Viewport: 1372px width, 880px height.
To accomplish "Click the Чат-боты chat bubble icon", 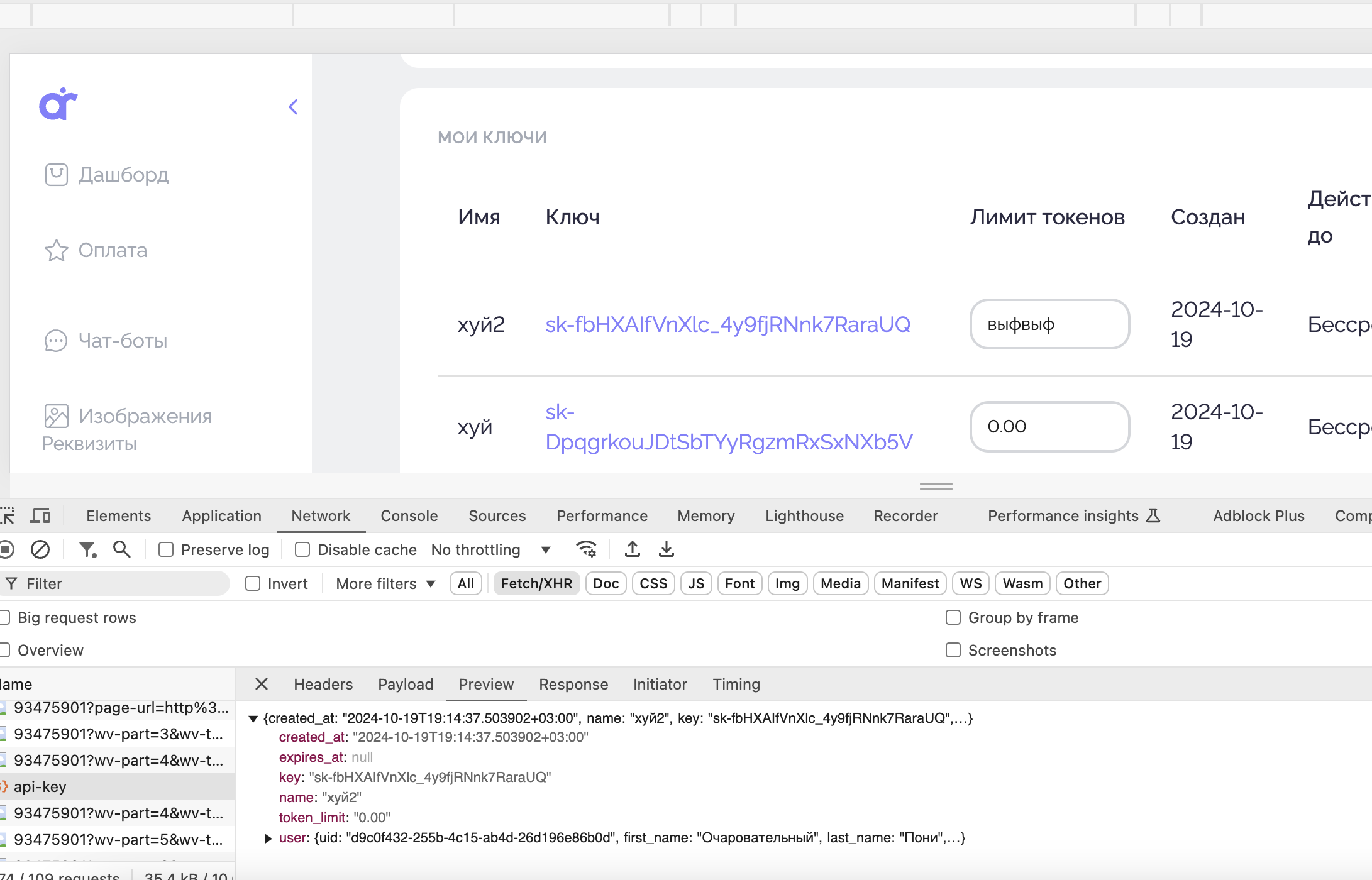I will (x=56, y=341).
